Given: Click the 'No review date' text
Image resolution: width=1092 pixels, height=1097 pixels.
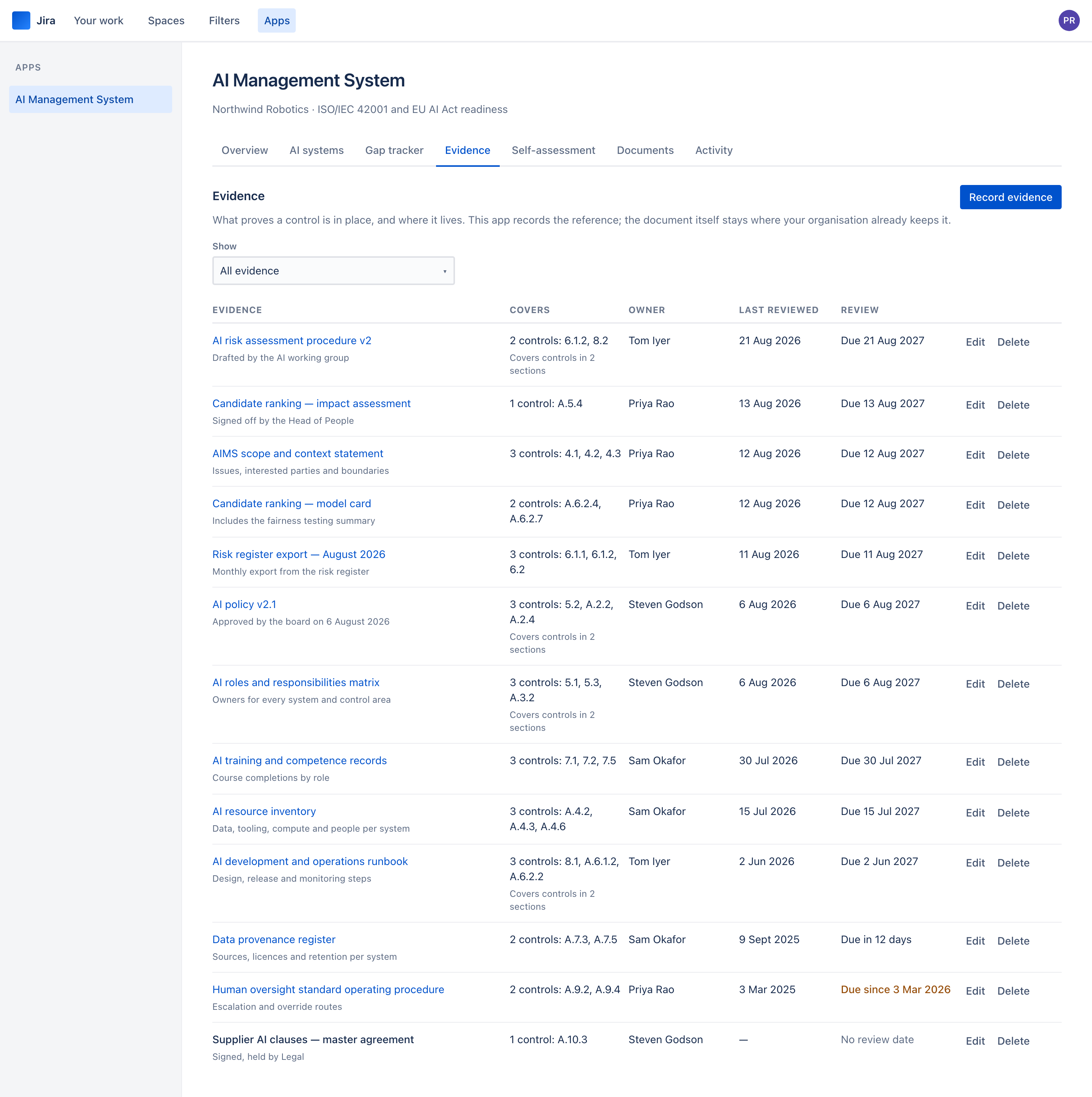Looking at the screenshot, I should [877, 1040].
